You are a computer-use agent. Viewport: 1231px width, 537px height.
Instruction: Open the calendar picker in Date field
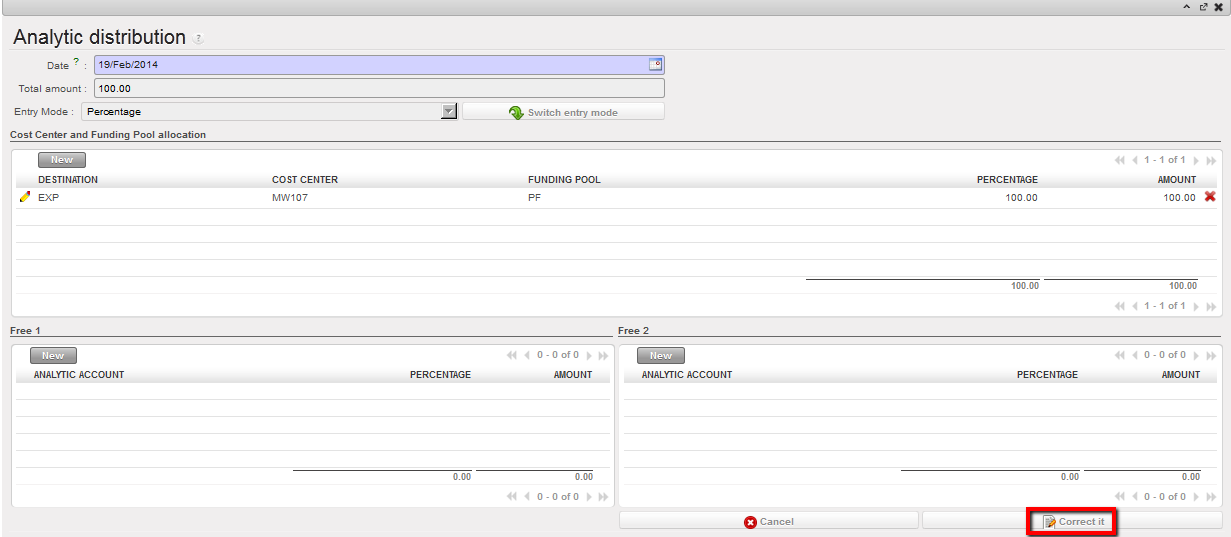click(x=655, y=64)
